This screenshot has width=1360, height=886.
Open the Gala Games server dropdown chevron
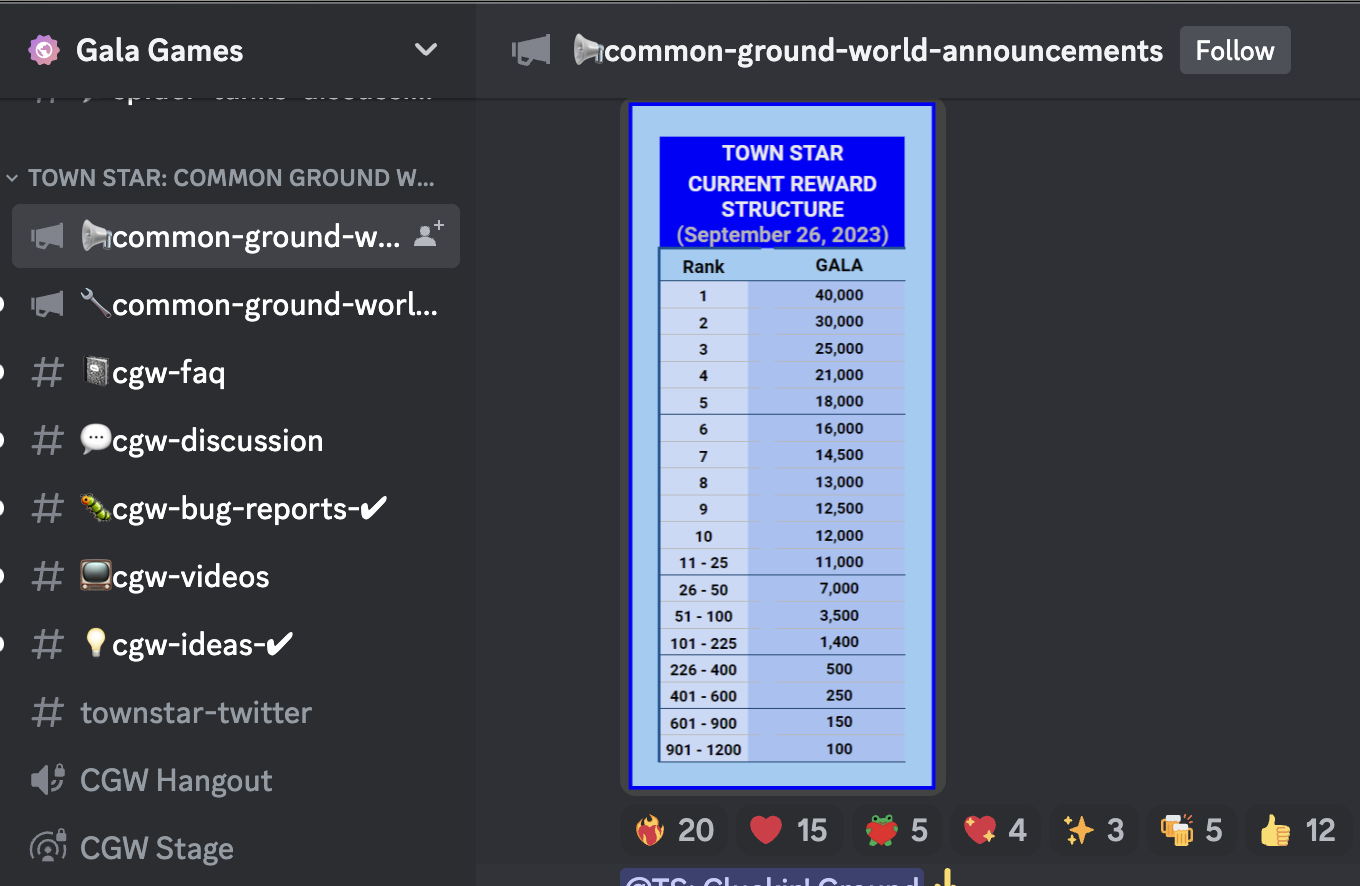point(426,50)
